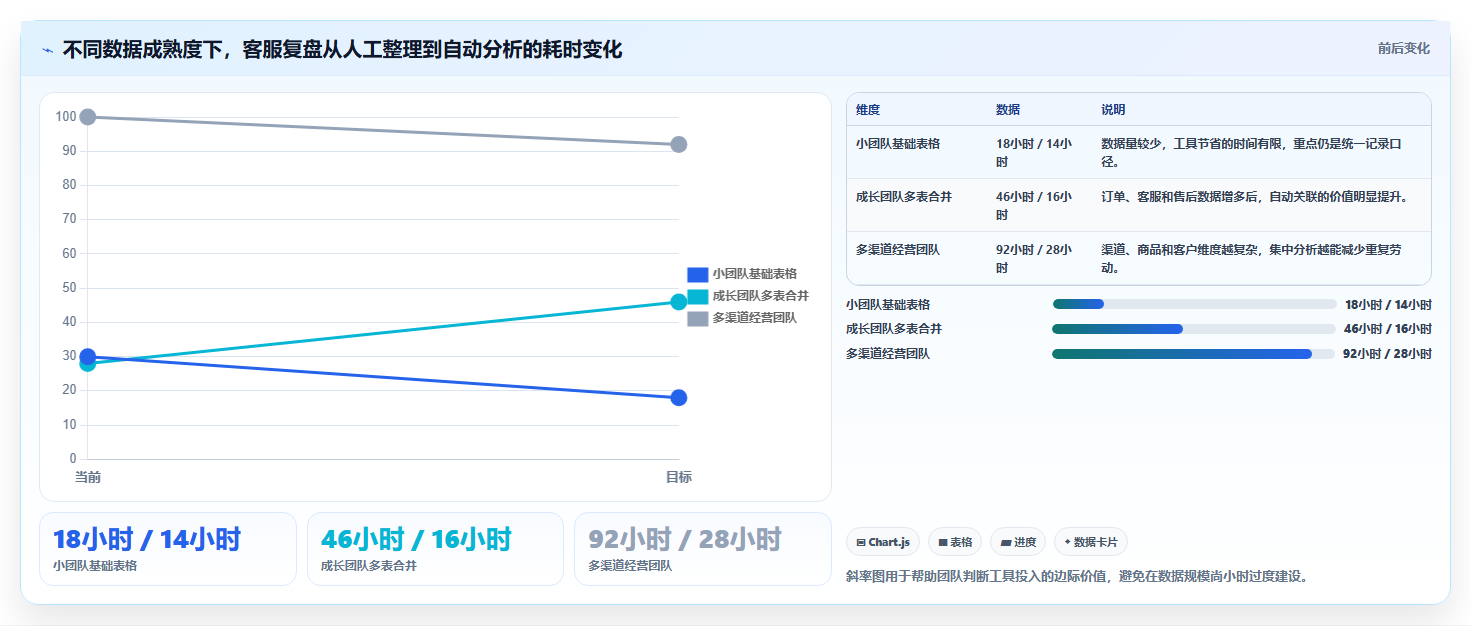Toggle 成长团队多表合并 series via legend label
This screenshot has width=1471, height=626.
pyautogui.click(x=761, y=296)
